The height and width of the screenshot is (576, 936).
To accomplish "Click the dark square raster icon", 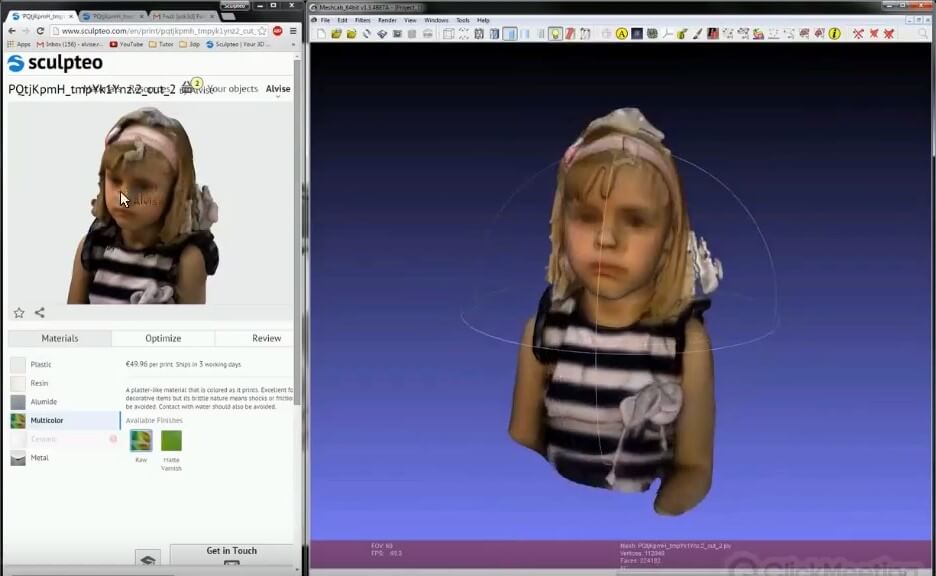I will click(x=637, y=34).
